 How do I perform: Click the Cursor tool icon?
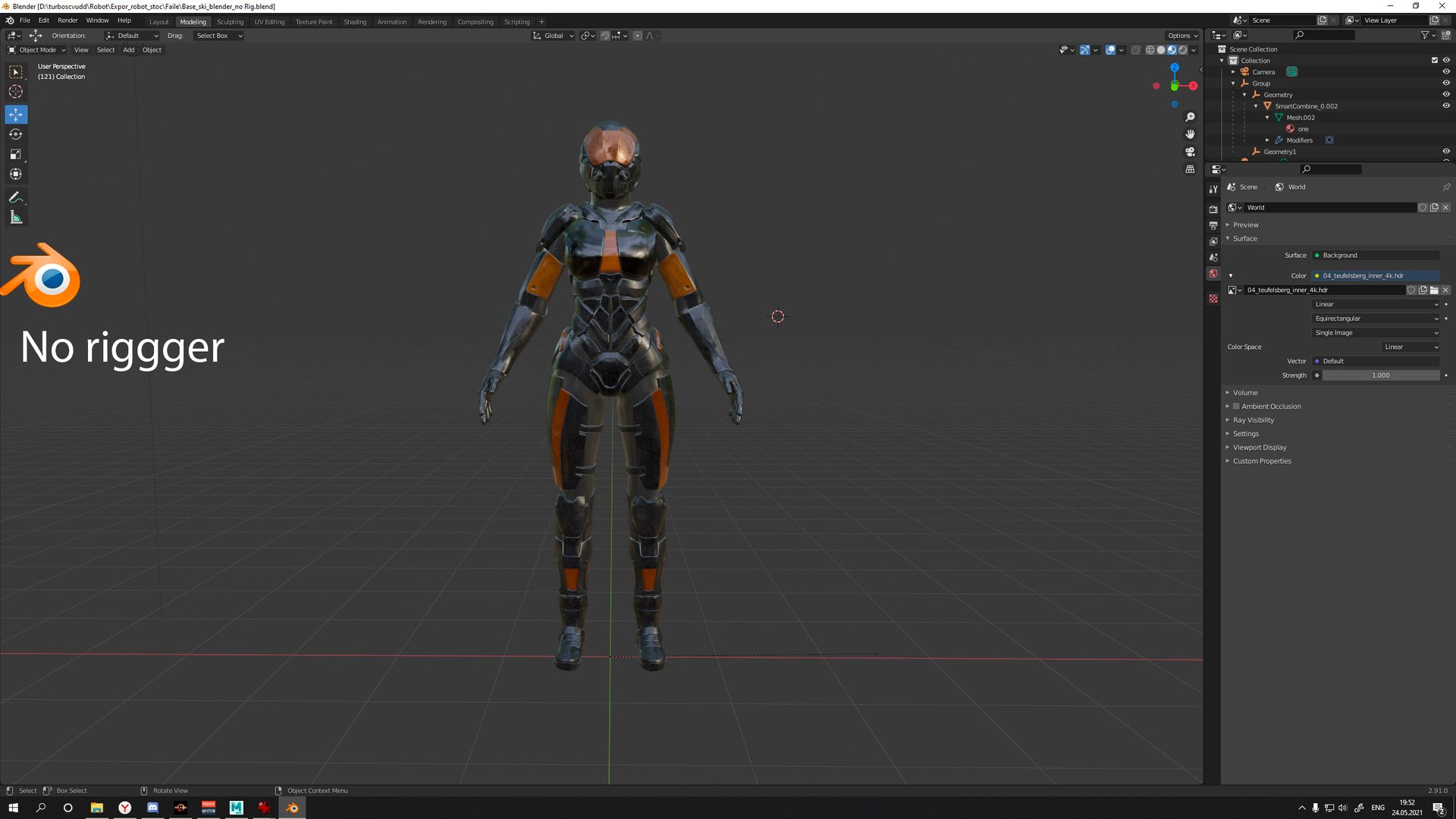[16, 92]
